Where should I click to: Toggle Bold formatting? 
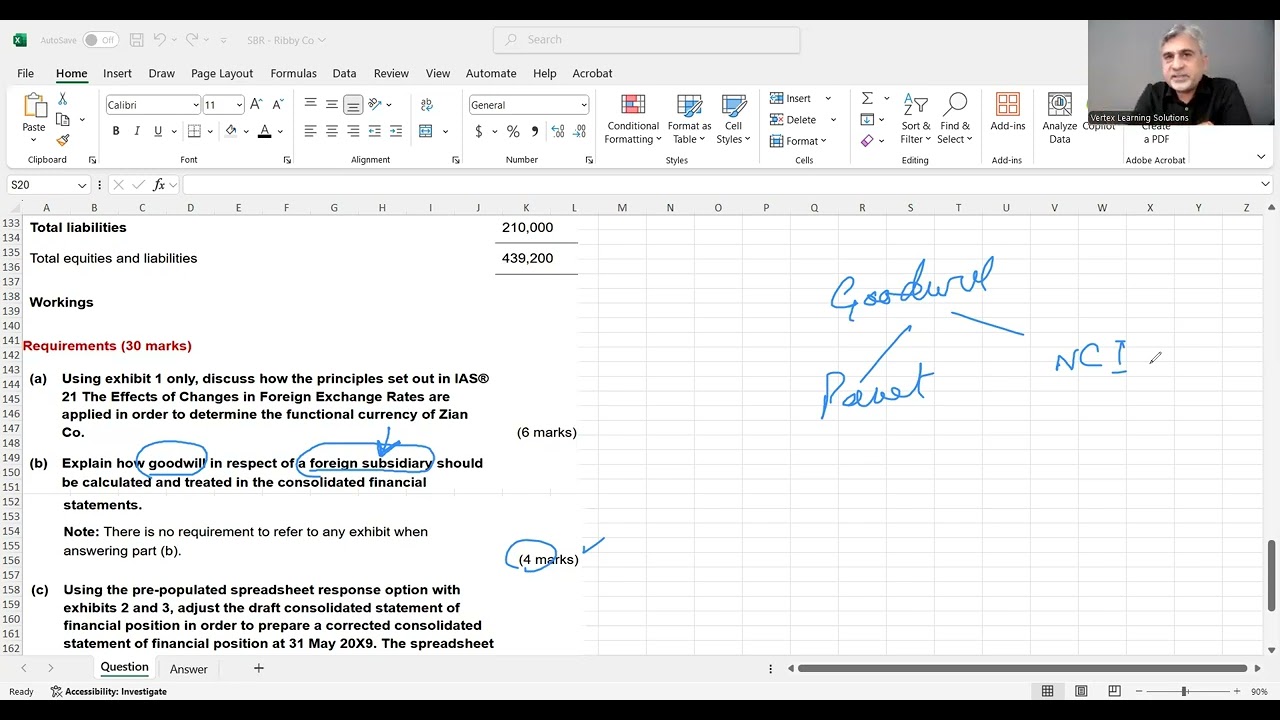tap(116, 131)
